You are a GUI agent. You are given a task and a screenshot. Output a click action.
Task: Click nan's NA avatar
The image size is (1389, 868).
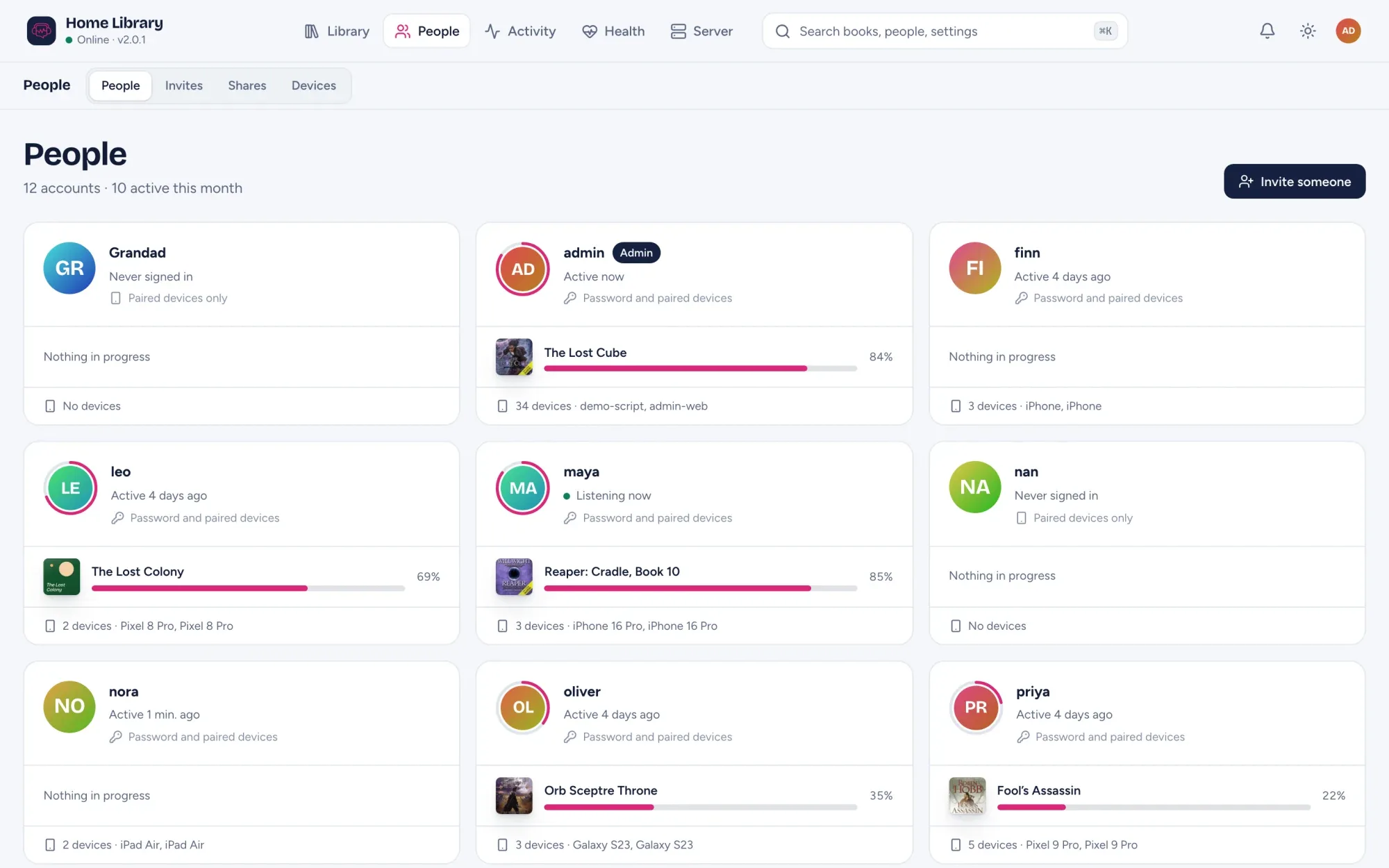(x=975, y=487)
